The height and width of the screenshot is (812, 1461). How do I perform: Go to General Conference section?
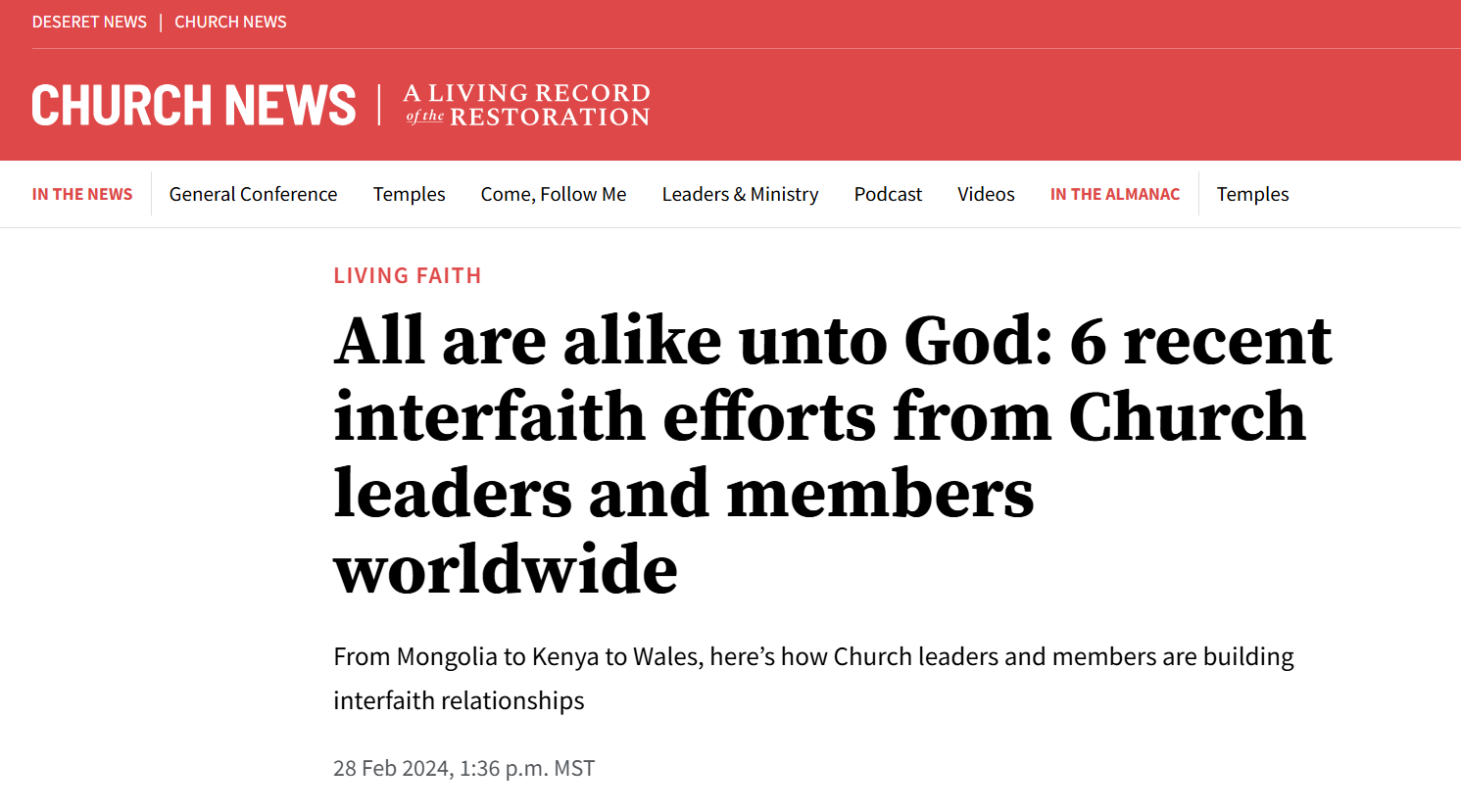click(x=253, y=194)
